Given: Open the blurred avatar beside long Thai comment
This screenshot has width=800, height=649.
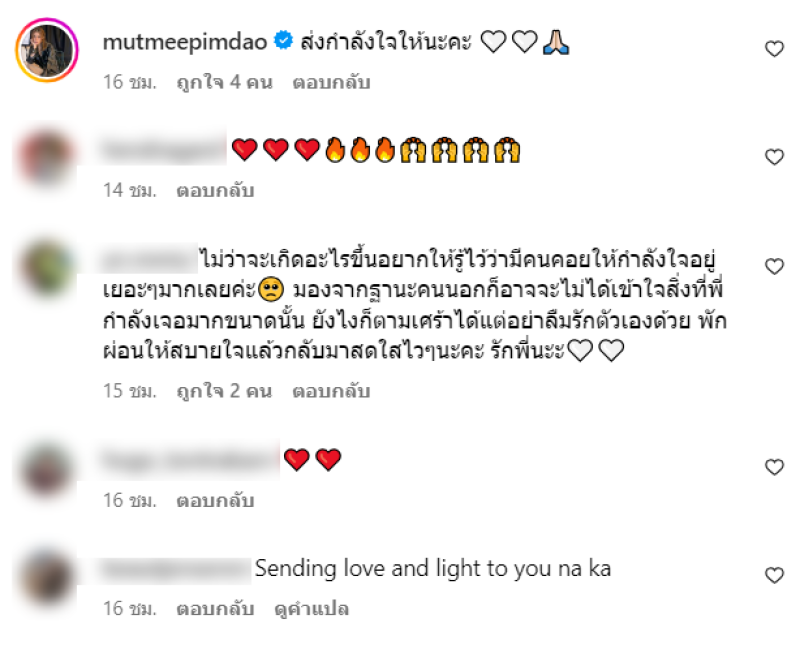Looking at the screenshot, I should point(46,267).
